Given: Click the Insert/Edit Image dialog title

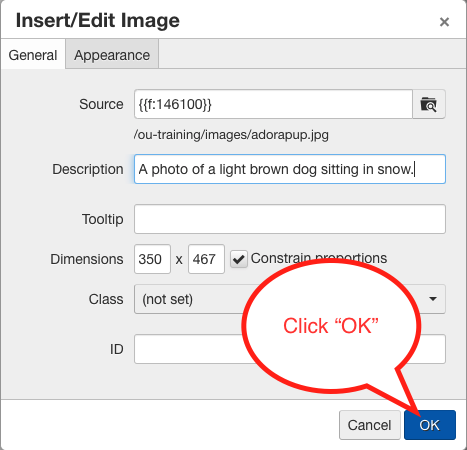Looking at the screenshot, I should click(98, 20).
